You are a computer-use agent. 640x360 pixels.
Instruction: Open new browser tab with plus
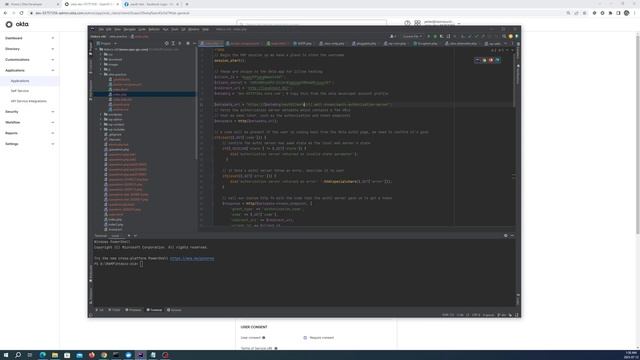(x=187, y=4)
